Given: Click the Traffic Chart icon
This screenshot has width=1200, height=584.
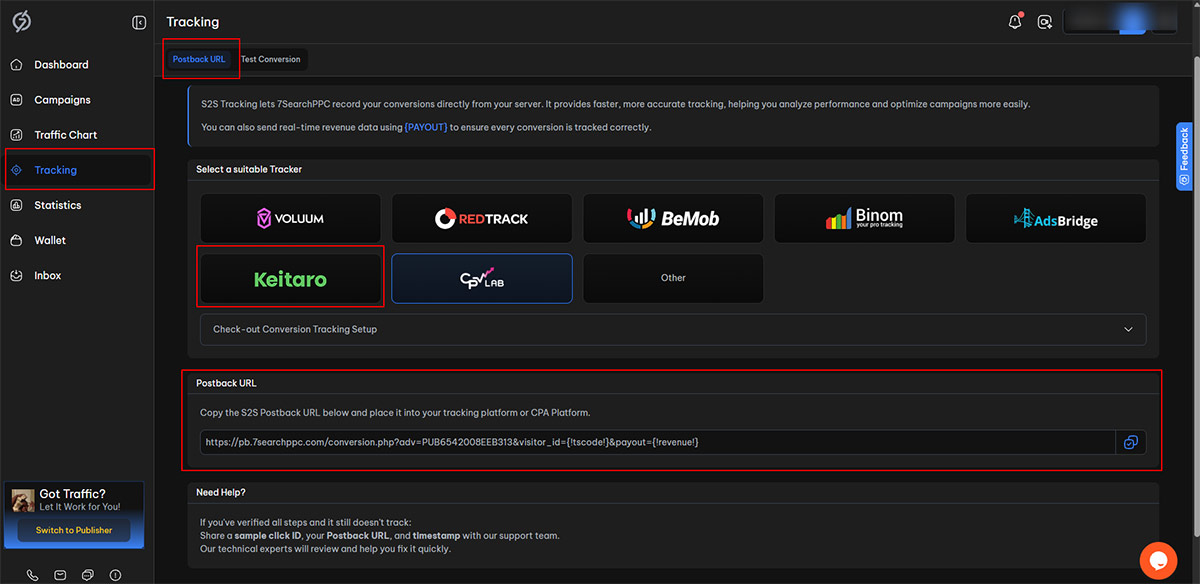Looking at the screenshot, I should tap(16, 135).
